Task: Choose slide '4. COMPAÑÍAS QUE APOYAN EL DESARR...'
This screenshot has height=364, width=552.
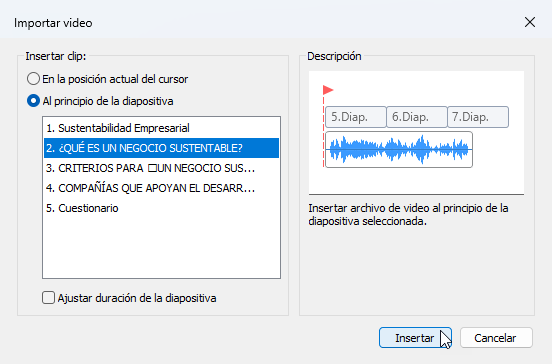Action: pyautogui.click(x=162, y=188)
